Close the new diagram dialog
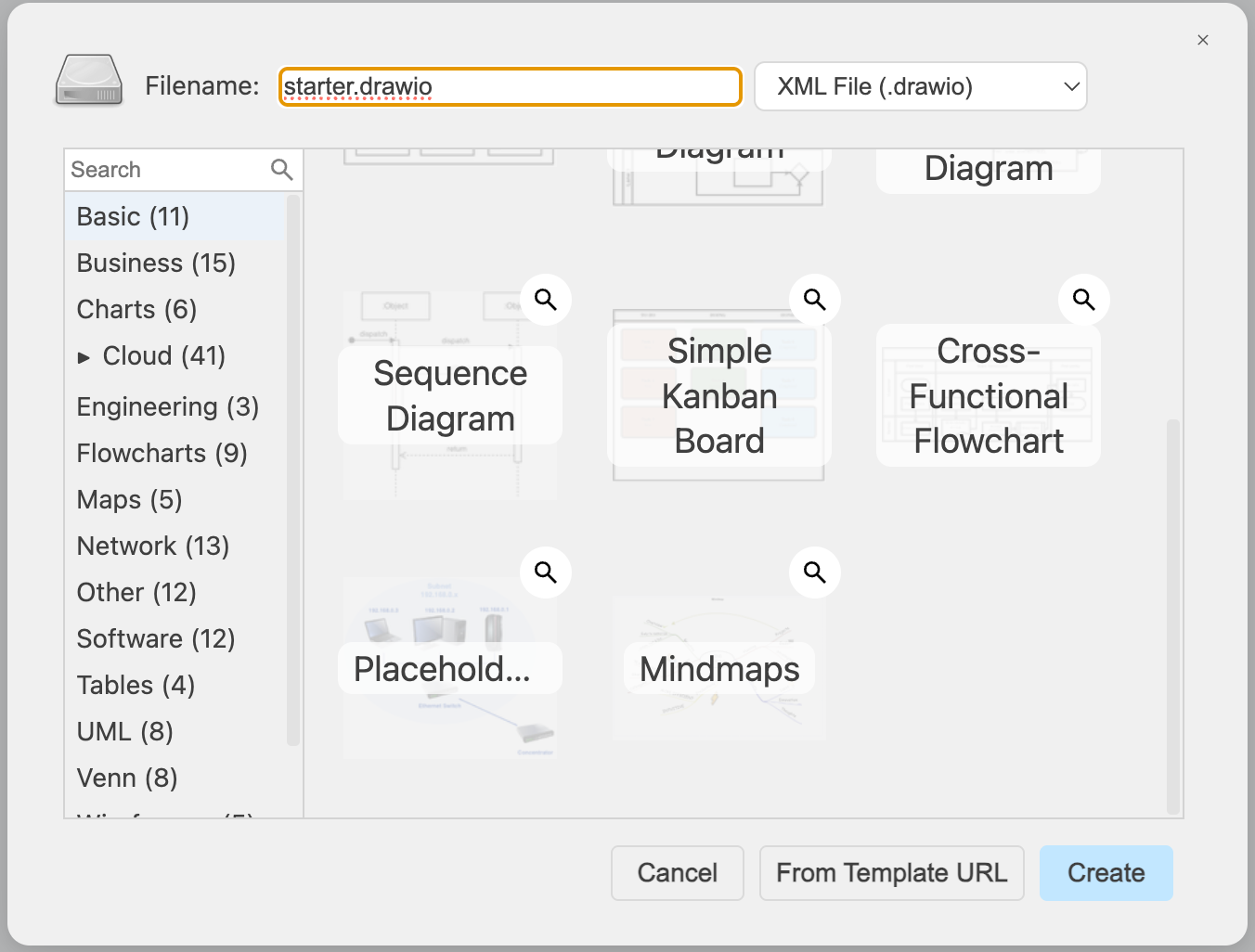1255x952 pixels. coord(1203,40)
